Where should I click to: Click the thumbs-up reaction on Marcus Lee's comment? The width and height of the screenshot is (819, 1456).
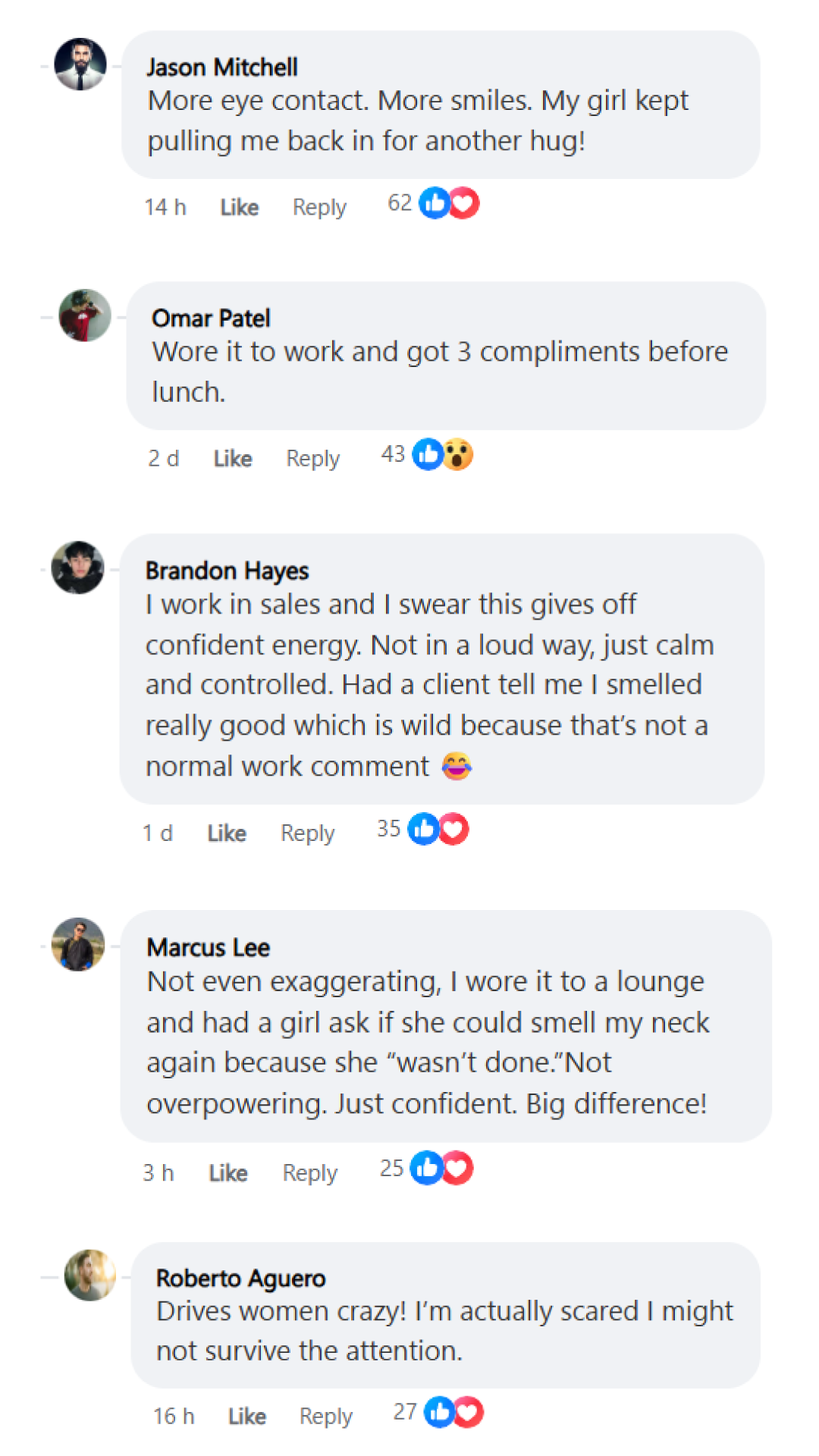pyautogui.click(x=426, y=1168)
